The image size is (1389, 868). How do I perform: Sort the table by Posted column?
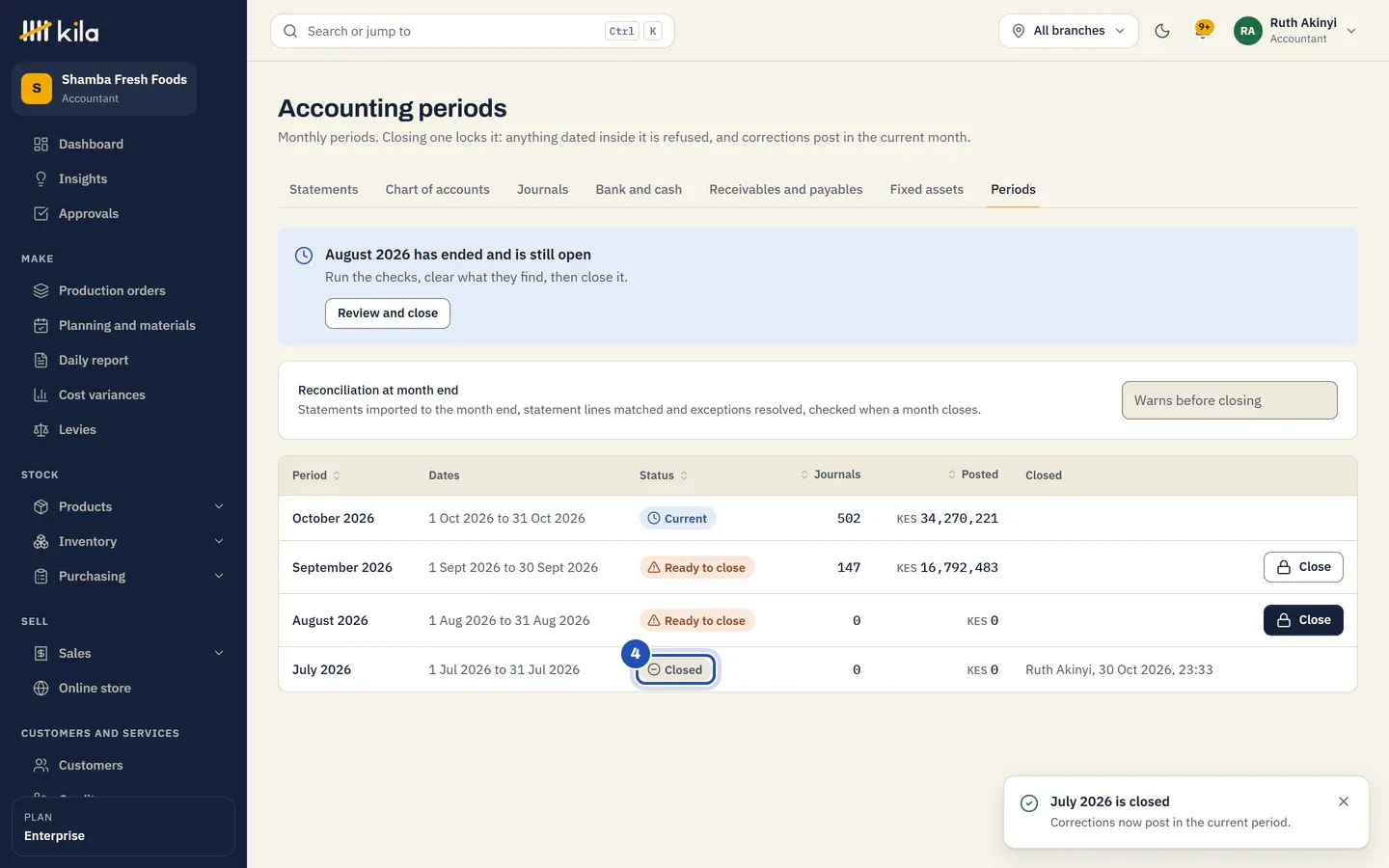973,475
